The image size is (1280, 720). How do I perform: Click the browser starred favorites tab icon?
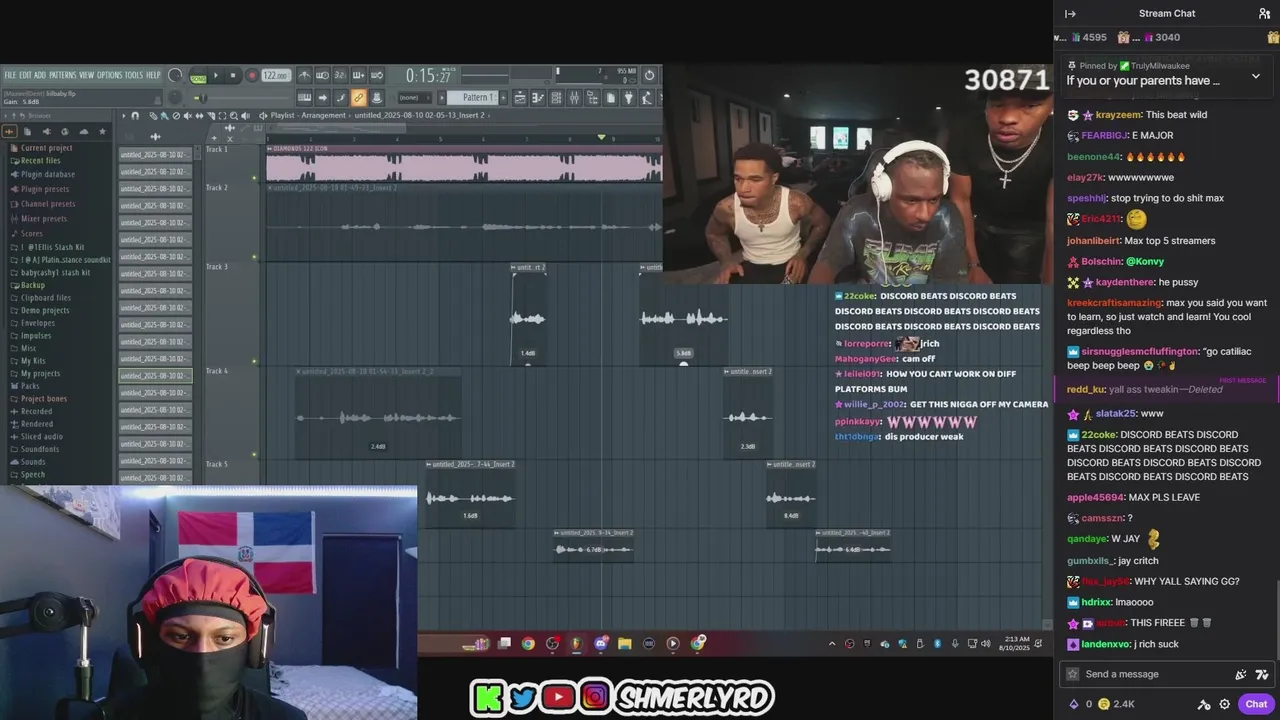pos(102,132)
